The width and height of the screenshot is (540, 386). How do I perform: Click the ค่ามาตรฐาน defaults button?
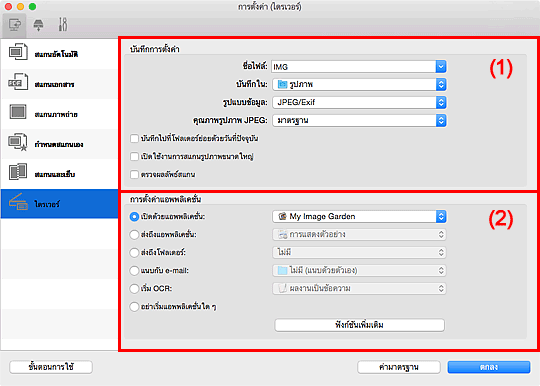[398, 367]
